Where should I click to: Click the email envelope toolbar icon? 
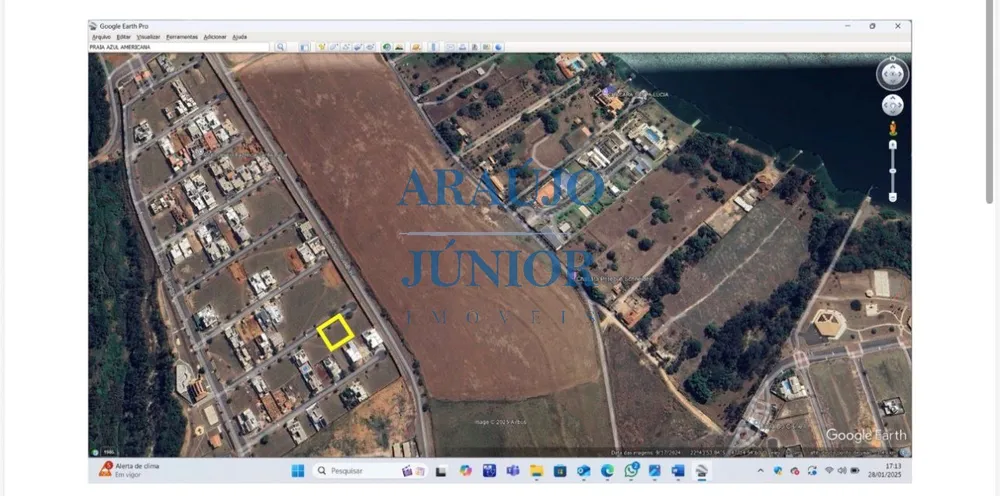point(450,47)
